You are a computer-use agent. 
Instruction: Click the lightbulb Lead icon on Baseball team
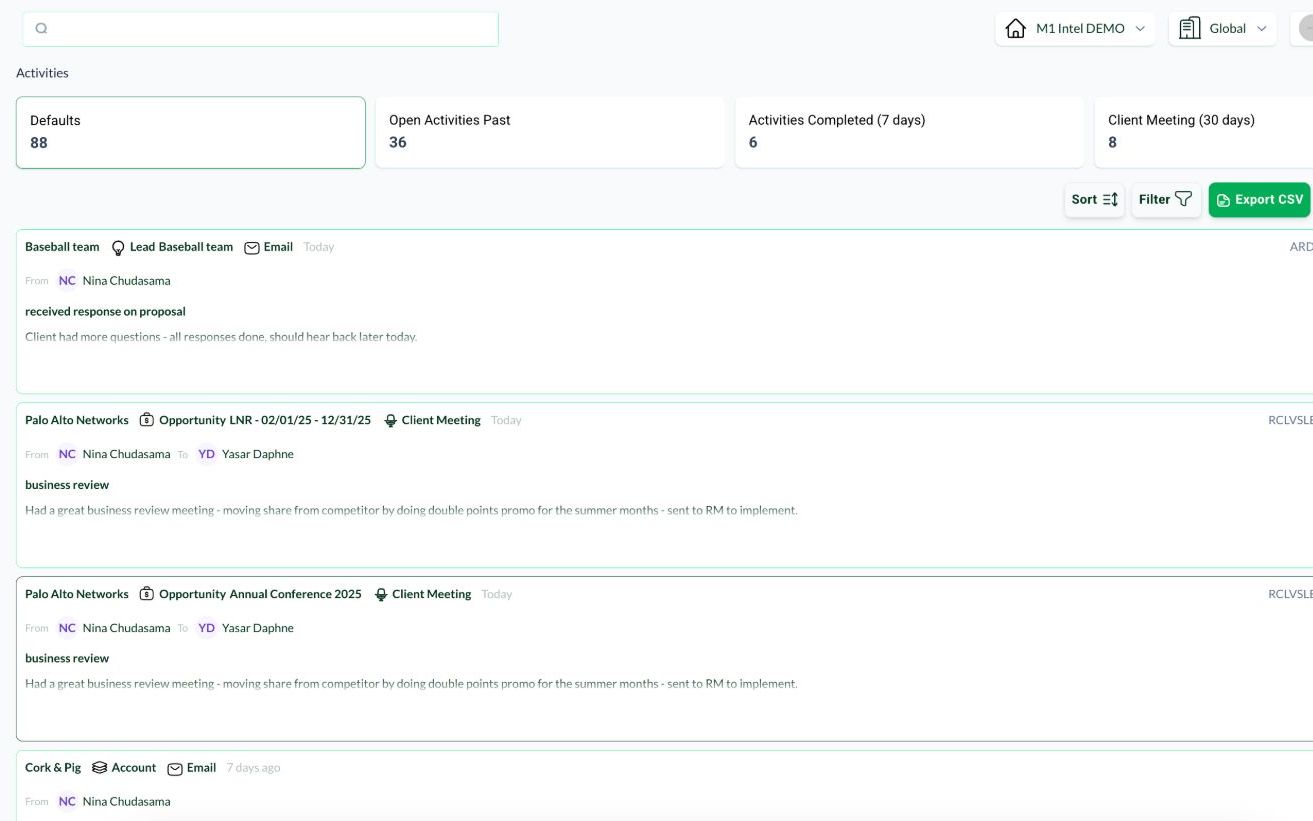(118, 248)
